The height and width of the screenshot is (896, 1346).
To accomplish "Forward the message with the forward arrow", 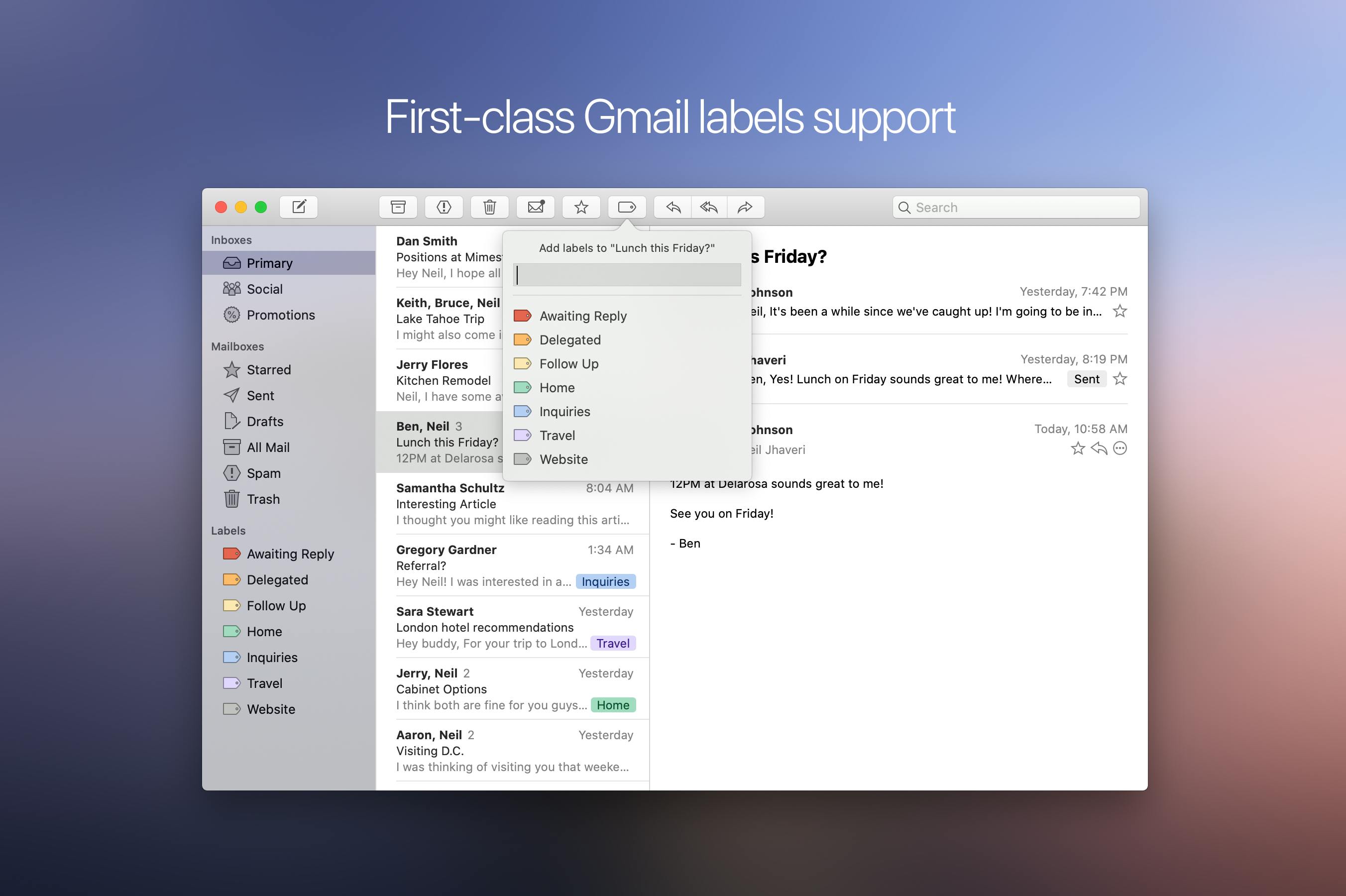I will [x=746, y=207].
